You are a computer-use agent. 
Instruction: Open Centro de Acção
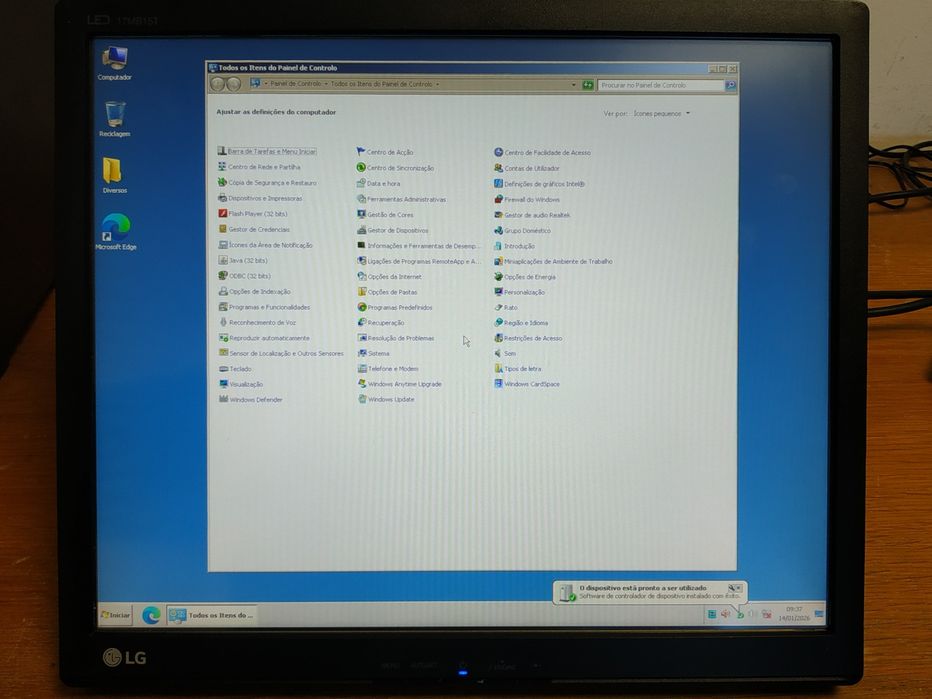385,152
